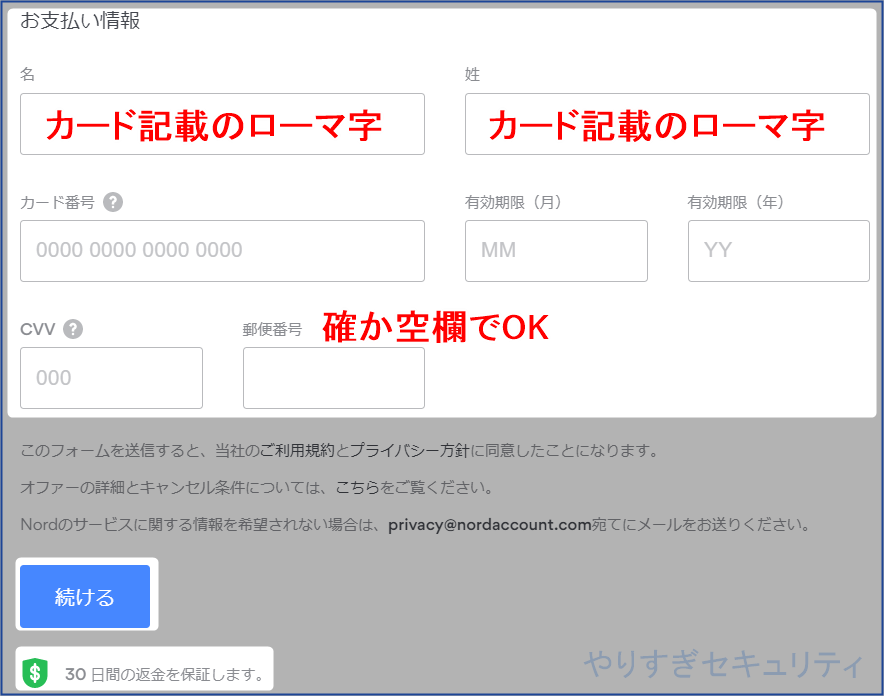
Task: Click the expiry month MM field
Action: [x=556, y=251]
